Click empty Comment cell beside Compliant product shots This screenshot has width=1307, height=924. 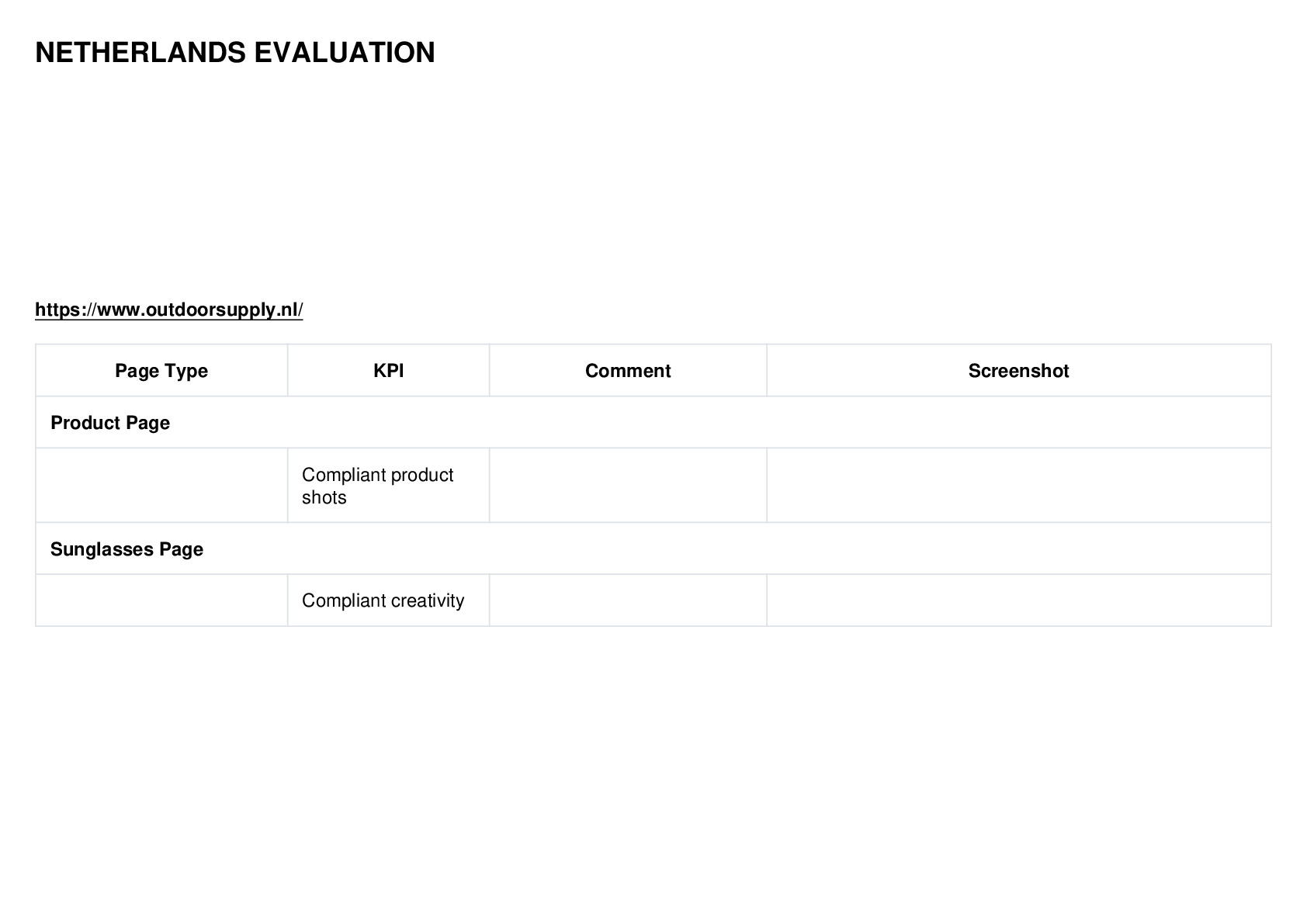tap(628, 486)
